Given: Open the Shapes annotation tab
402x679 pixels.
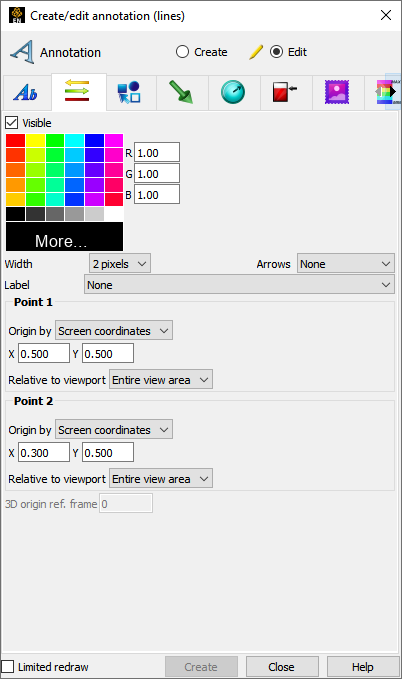Looking at the screenshot, I should point(129,92).
